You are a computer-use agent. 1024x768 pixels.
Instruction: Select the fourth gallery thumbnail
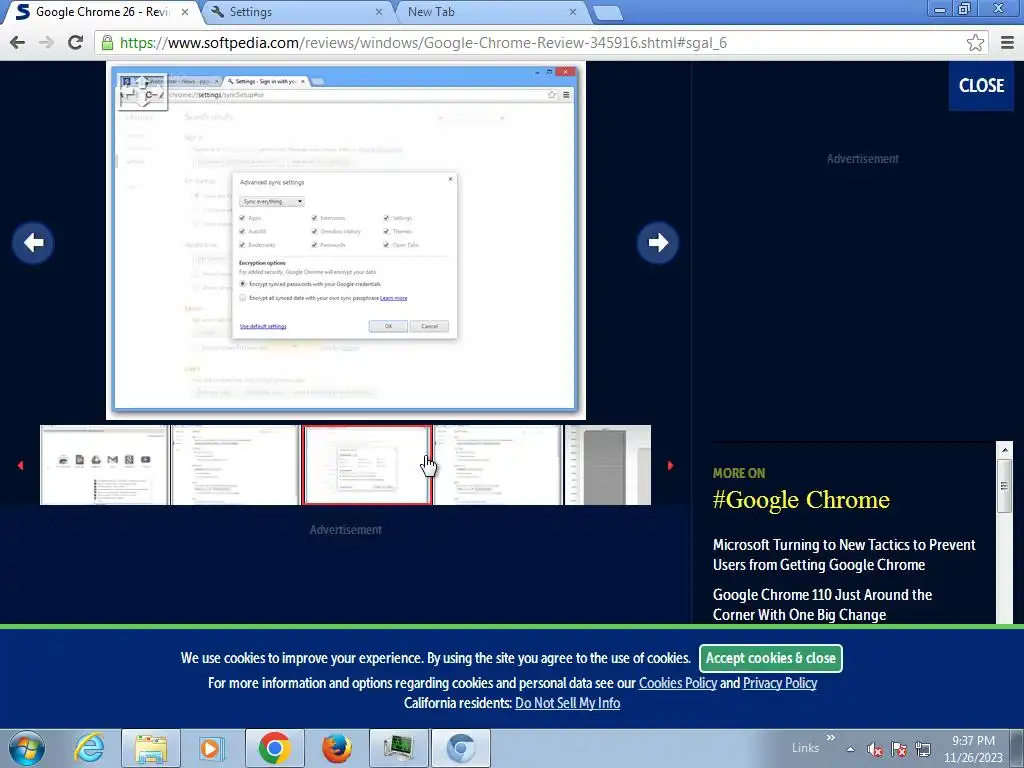[498, 465]
